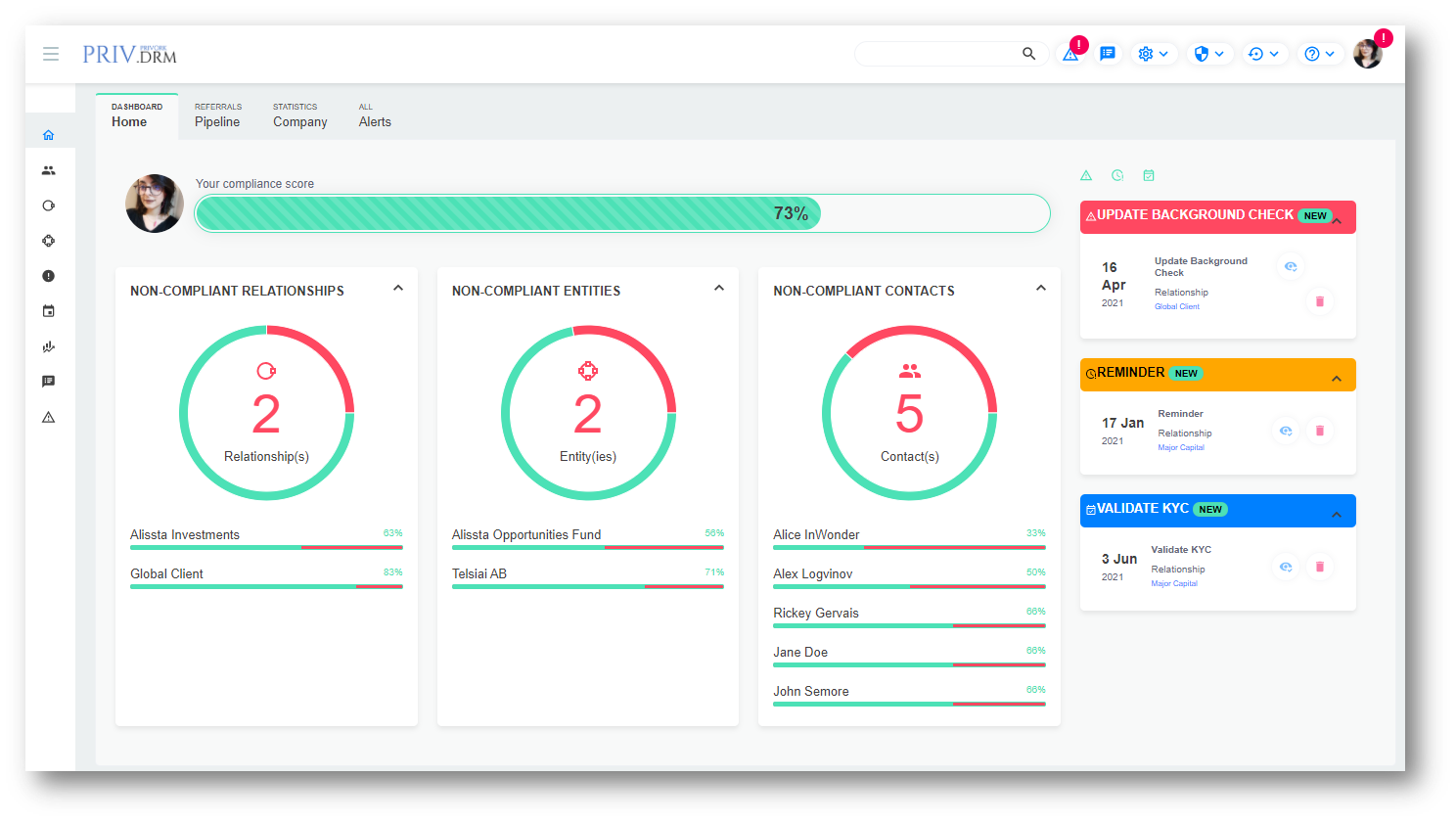
Task: Click the trash icon for the Validate KYC task
Action: [x=1319, y=567]
